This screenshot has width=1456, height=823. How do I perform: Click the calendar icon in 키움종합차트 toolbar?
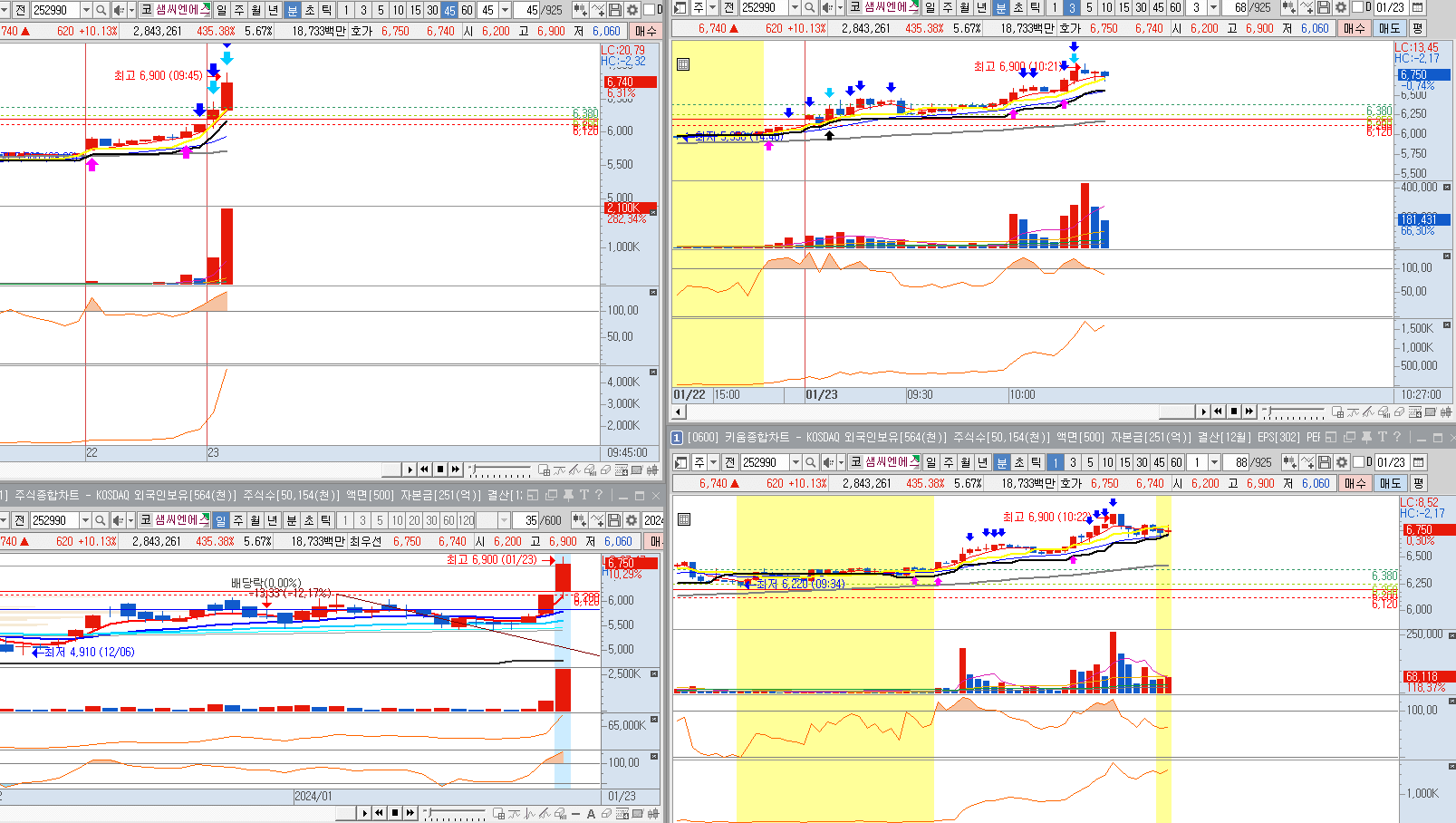[1419, 462]
